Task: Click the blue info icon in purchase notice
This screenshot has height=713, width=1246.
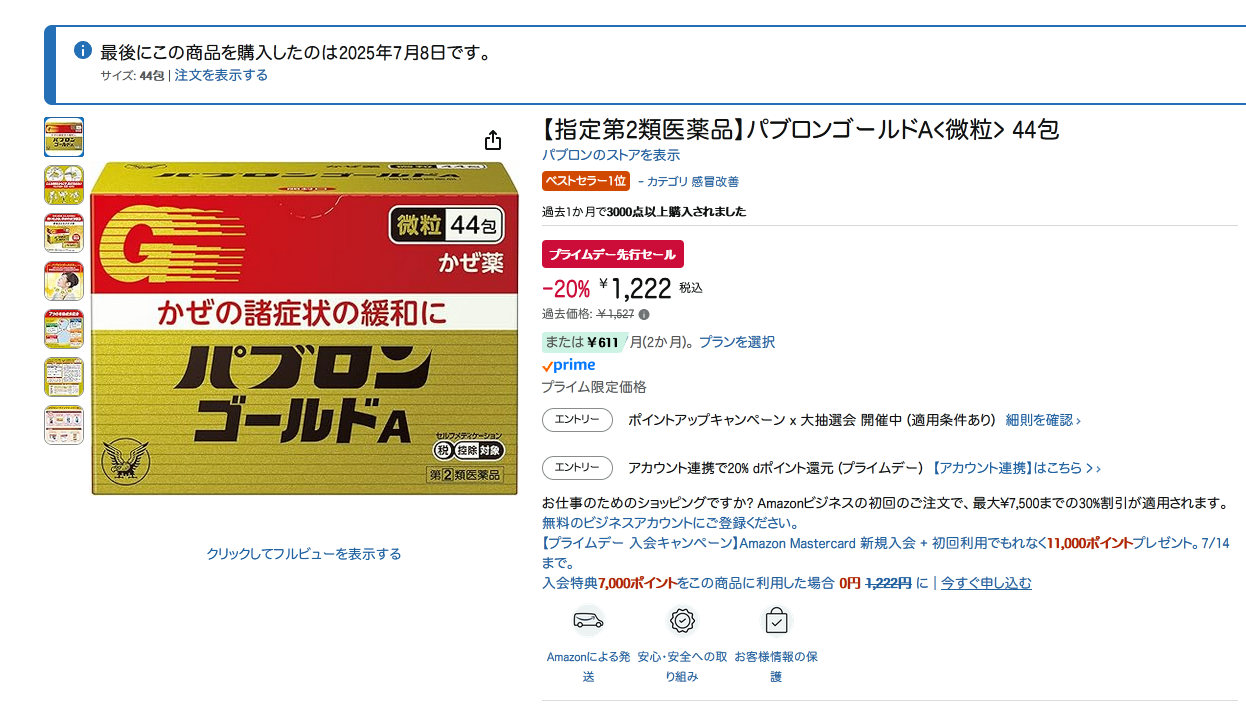Action: pyautogui.click(x=83, y=51)
